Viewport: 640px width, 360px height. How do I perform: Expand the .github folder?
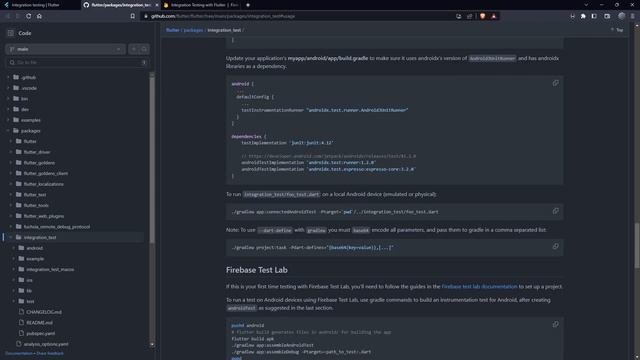[x=8, y=77]
